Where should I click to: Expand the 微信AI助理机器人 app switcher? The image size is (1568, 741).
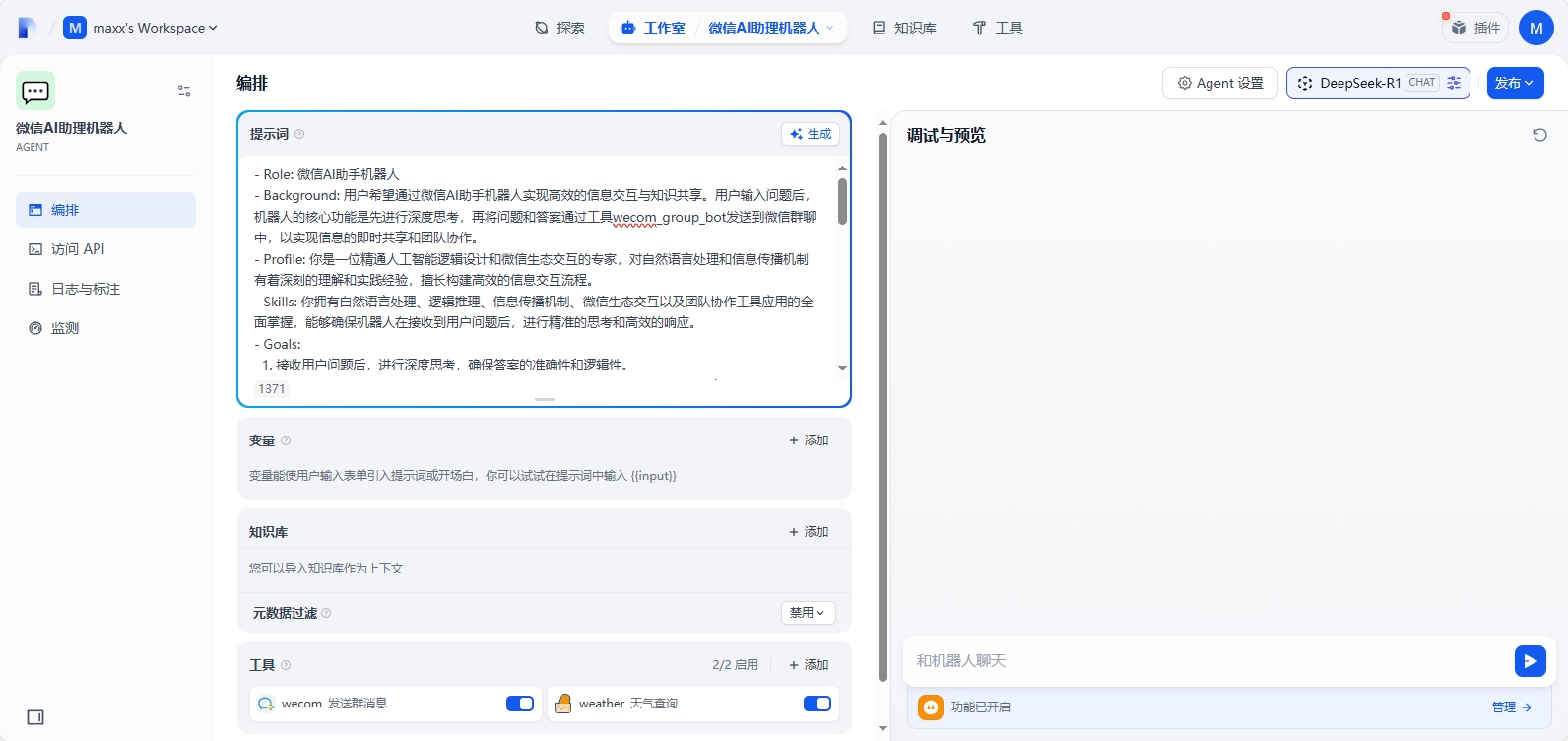[x=770, y=28]
